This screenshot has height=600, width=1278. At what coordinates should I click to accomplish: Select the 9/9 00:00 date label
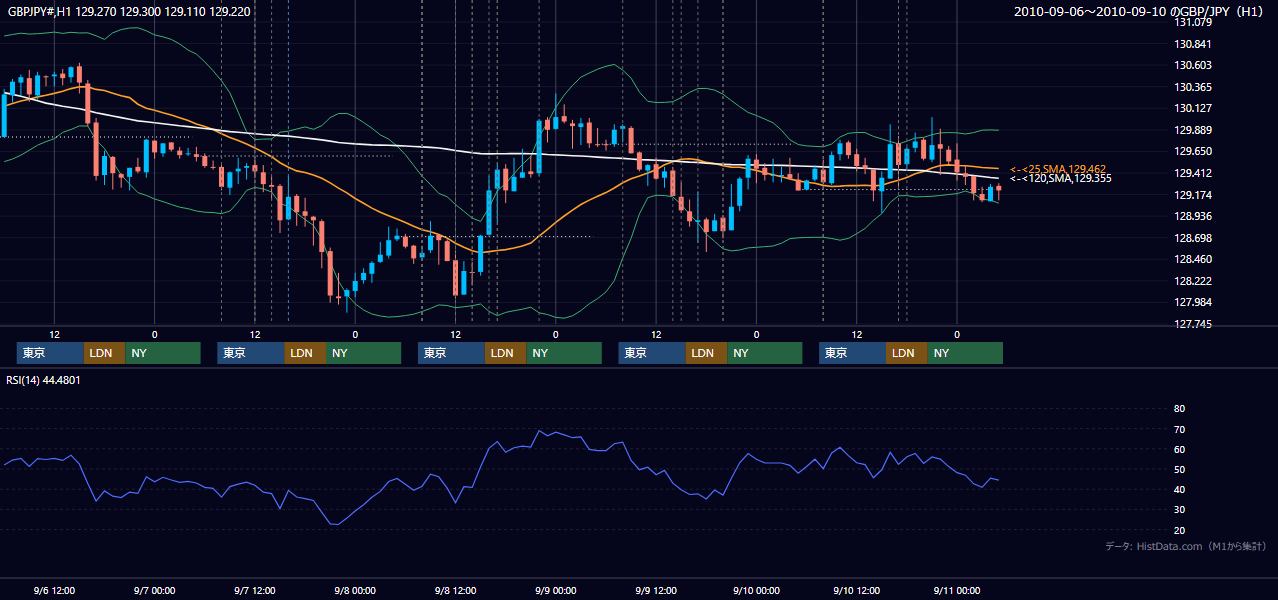click(x=555, y=590)
